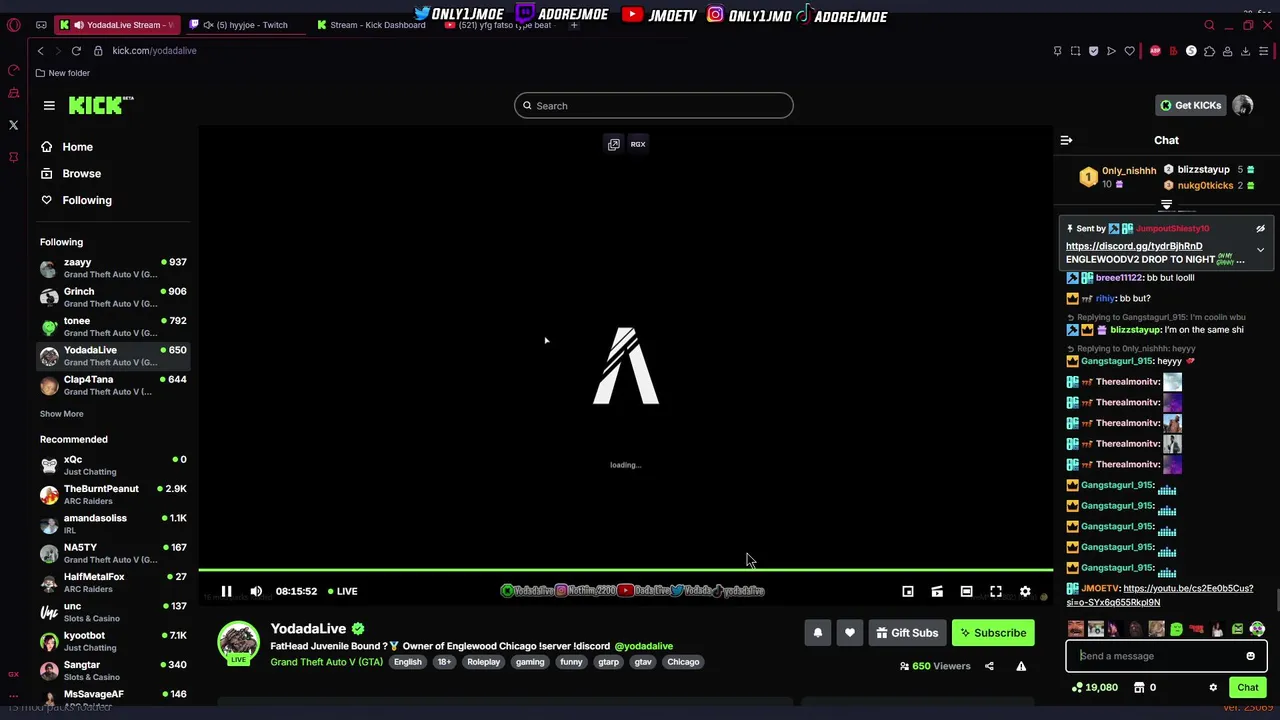The height and width of the screenshot is (720, 1280).
Task: Open user profile avatar menu
Action: [x=1243, y=105]
